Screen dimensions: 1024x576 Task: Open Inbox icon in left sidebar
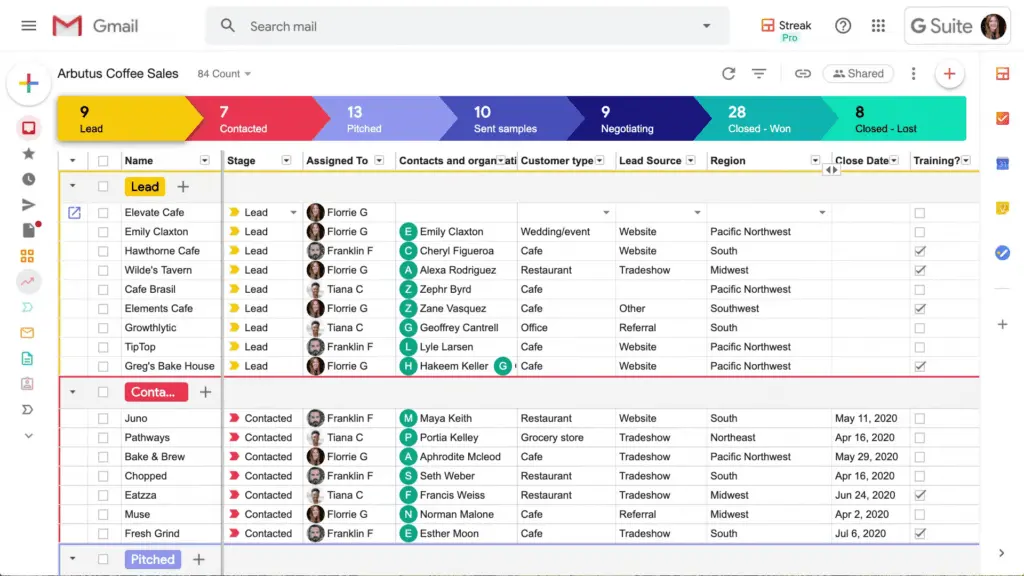[x=29, y=127]
